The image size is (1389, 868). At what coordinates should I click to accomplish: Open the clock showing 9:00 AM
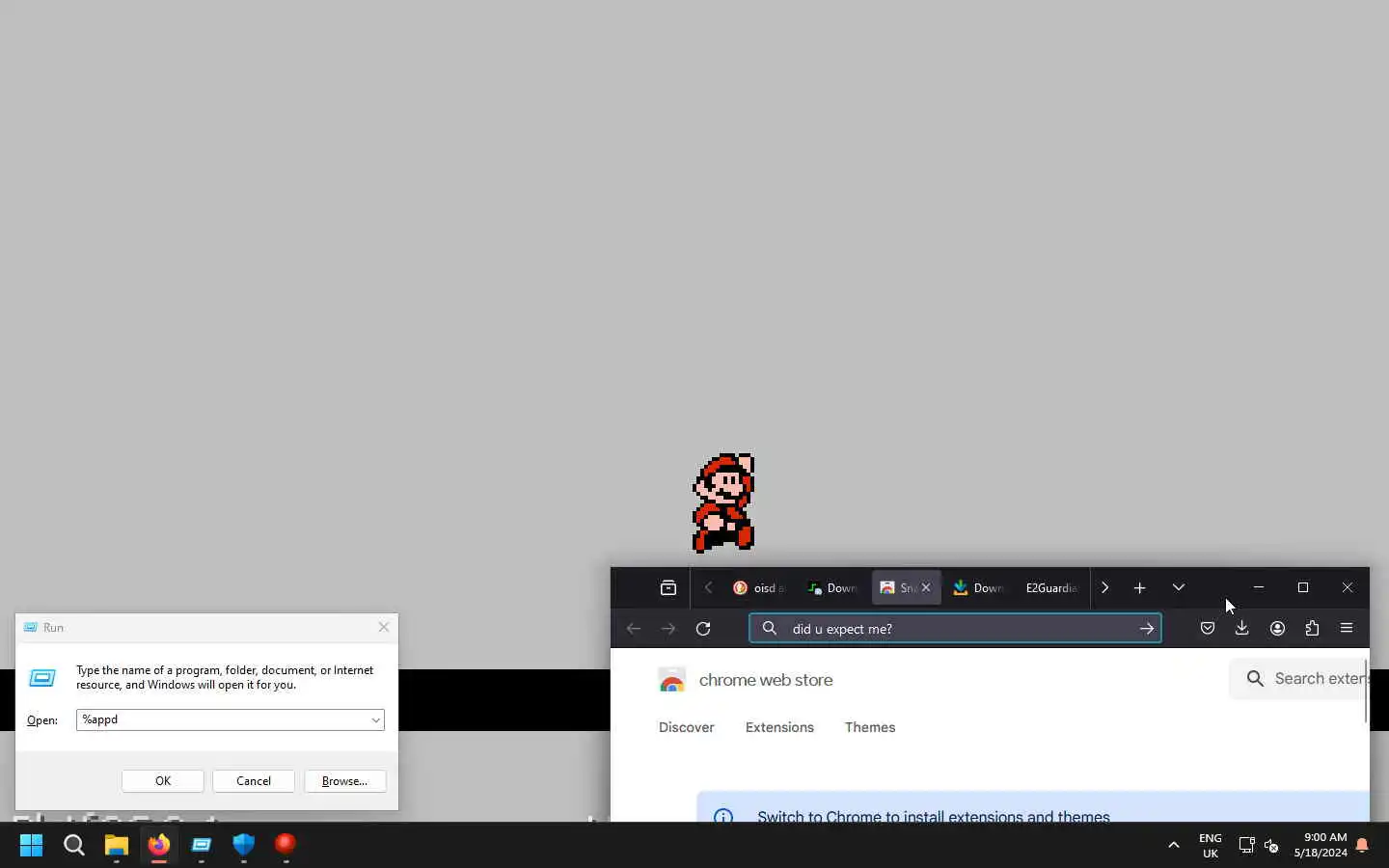(x=1321, y=845)
